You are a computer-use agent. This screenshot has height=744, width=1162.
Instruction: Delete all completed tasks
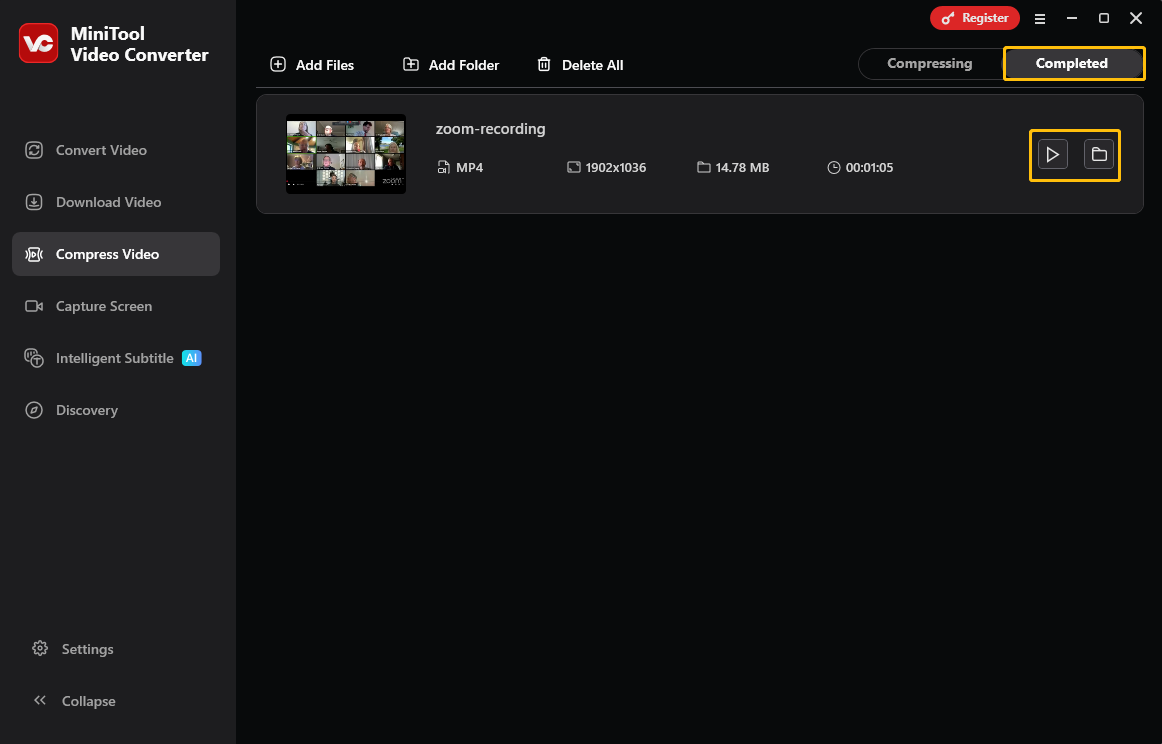point(580,64)
